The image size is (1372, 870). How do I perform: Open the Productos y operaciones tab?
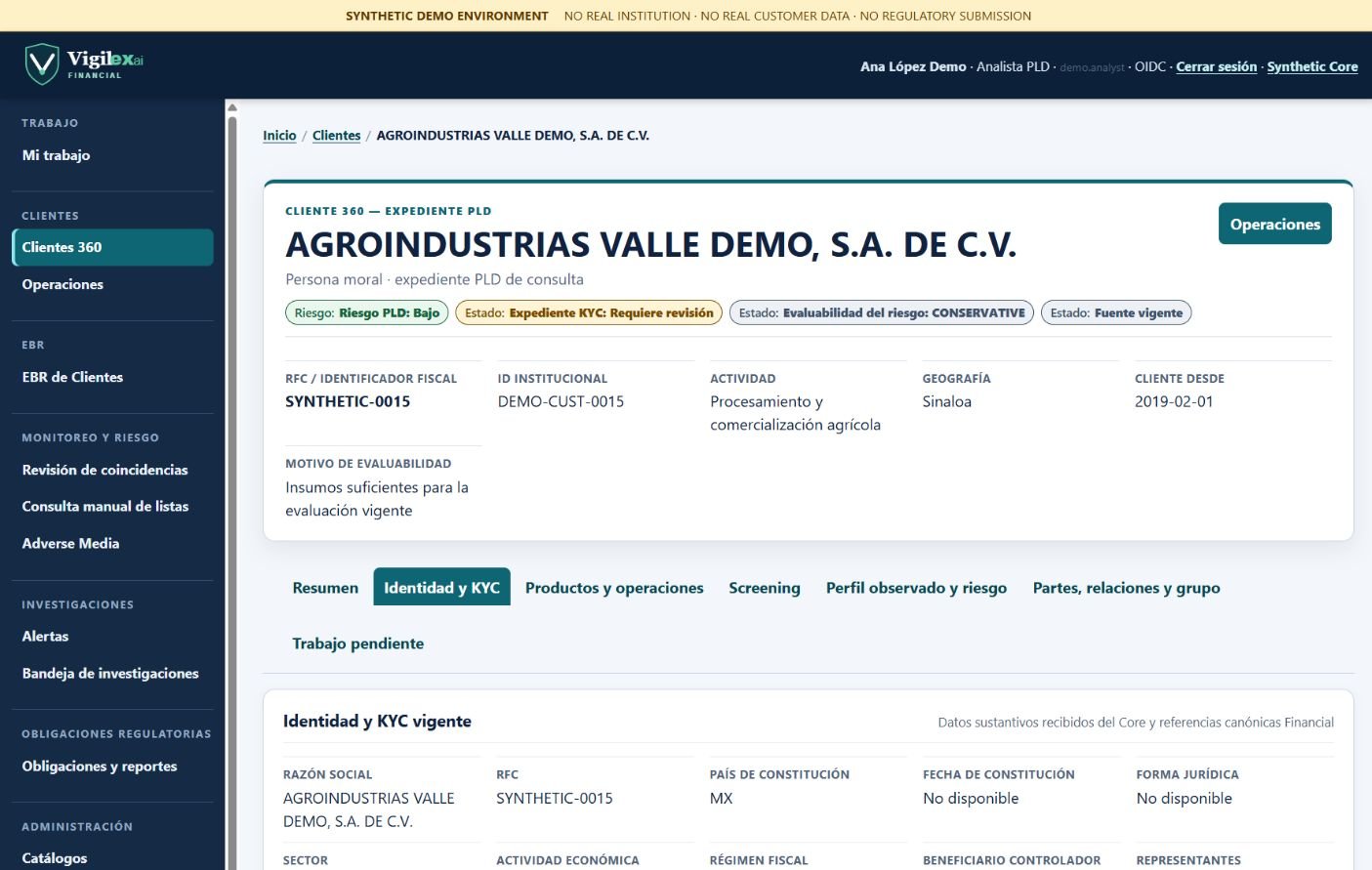point(614,588)
